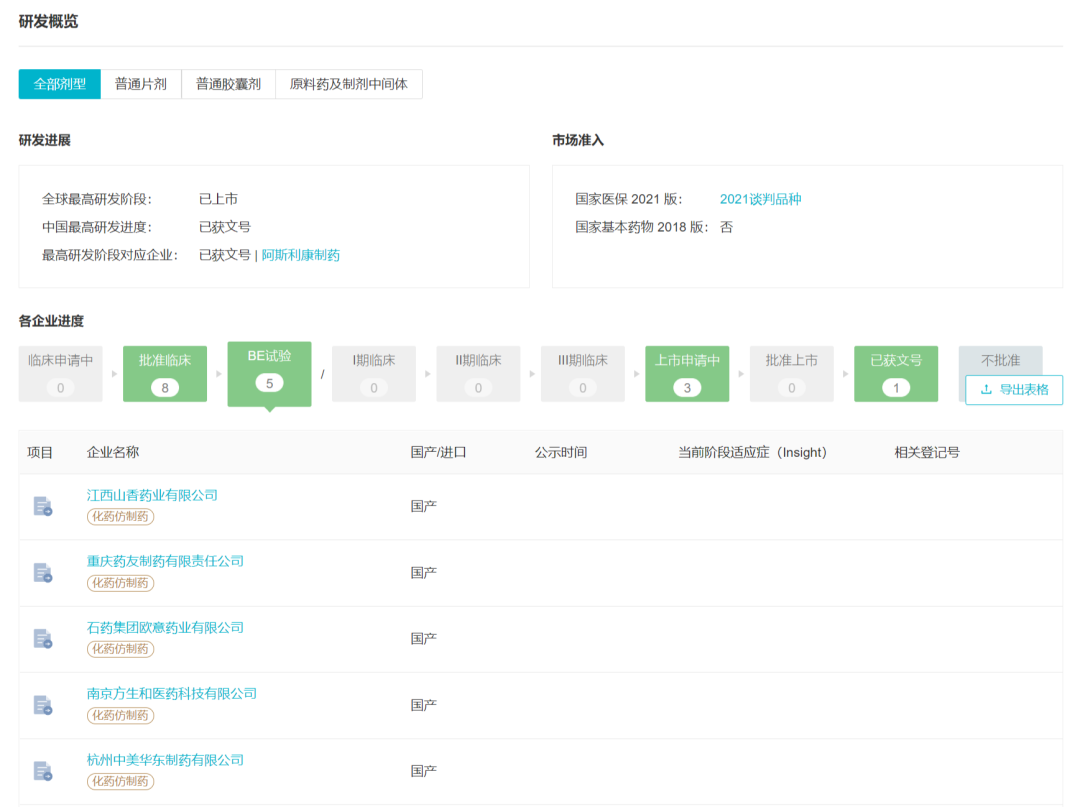This screenshot has height=807, width=1080.
Task: Click 化药仿制药 tag under 重庆药友制药
Action: tap(120, 583)
